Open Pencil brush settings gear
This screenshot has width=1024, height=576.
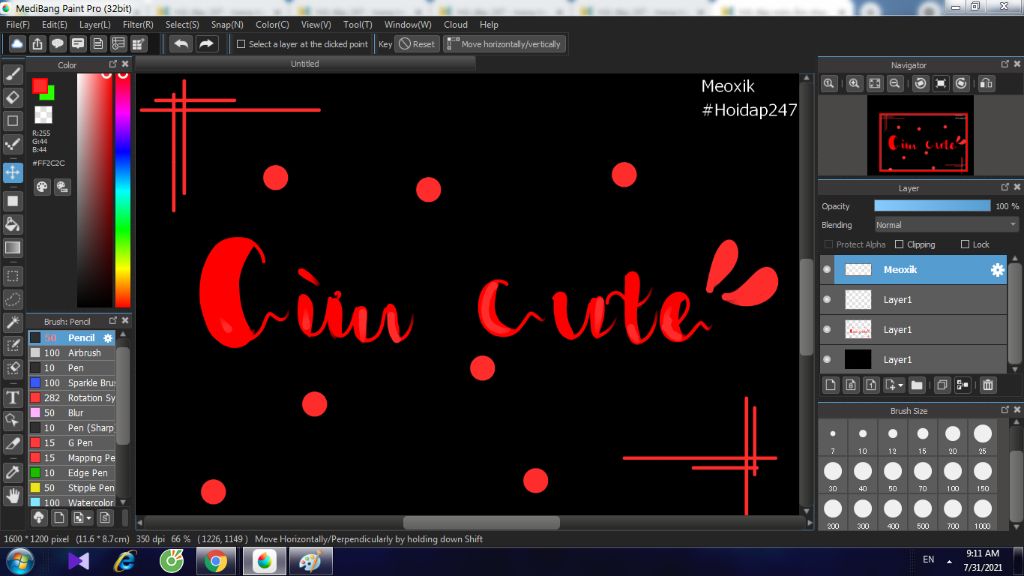coord(108,338)
